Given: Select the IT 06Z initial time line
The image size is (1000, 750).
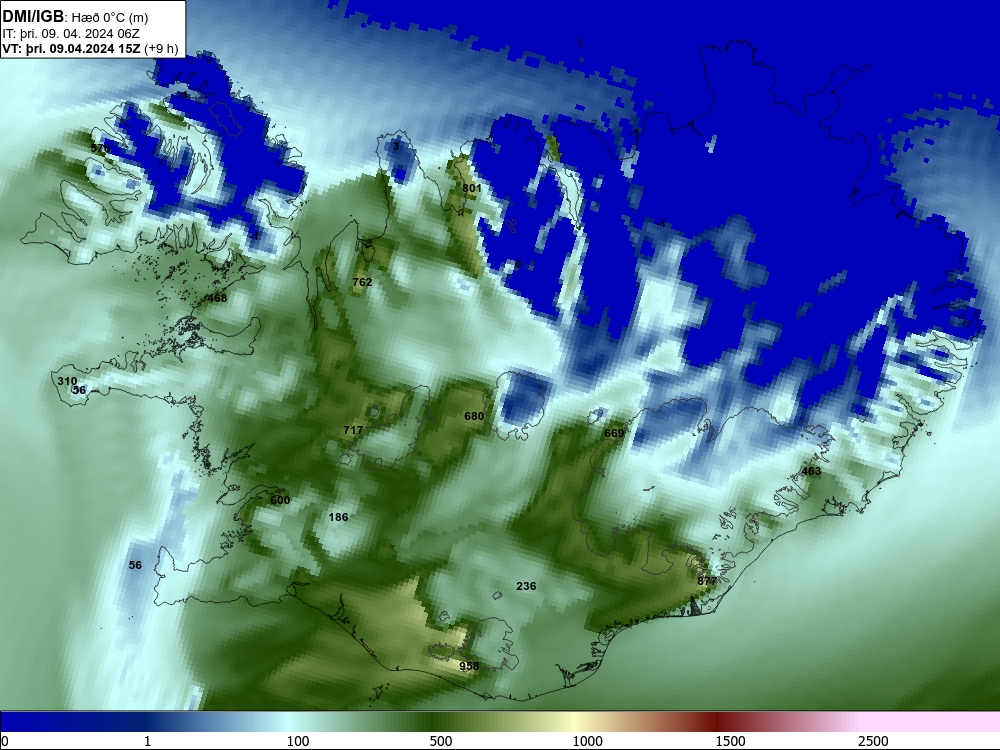Looking at the screenshot, I should pyautogui.click(x=71, y=34).
